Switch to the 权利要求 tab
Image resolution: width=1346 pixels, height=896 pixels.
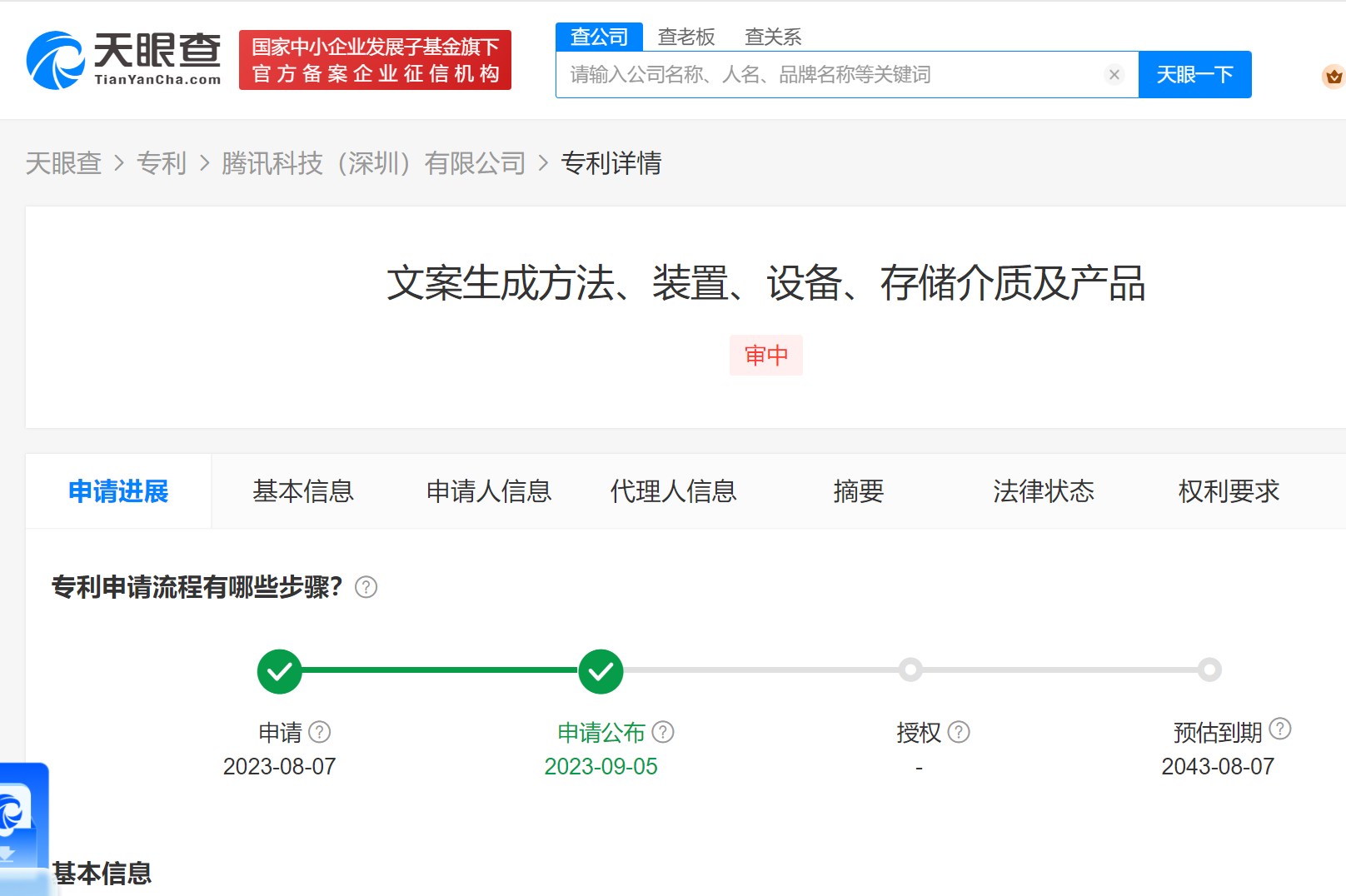click(x=1229, y=491)
